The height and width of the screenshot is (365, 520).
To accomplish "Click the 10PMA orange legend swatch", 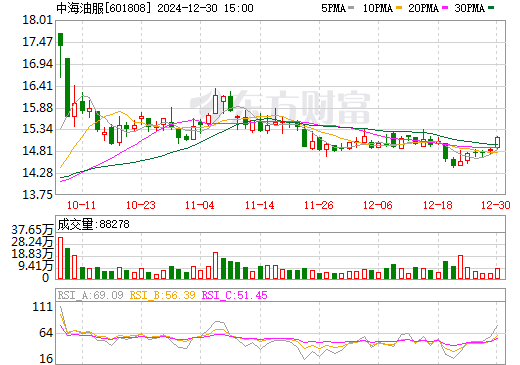I will [x=399, y=8].
